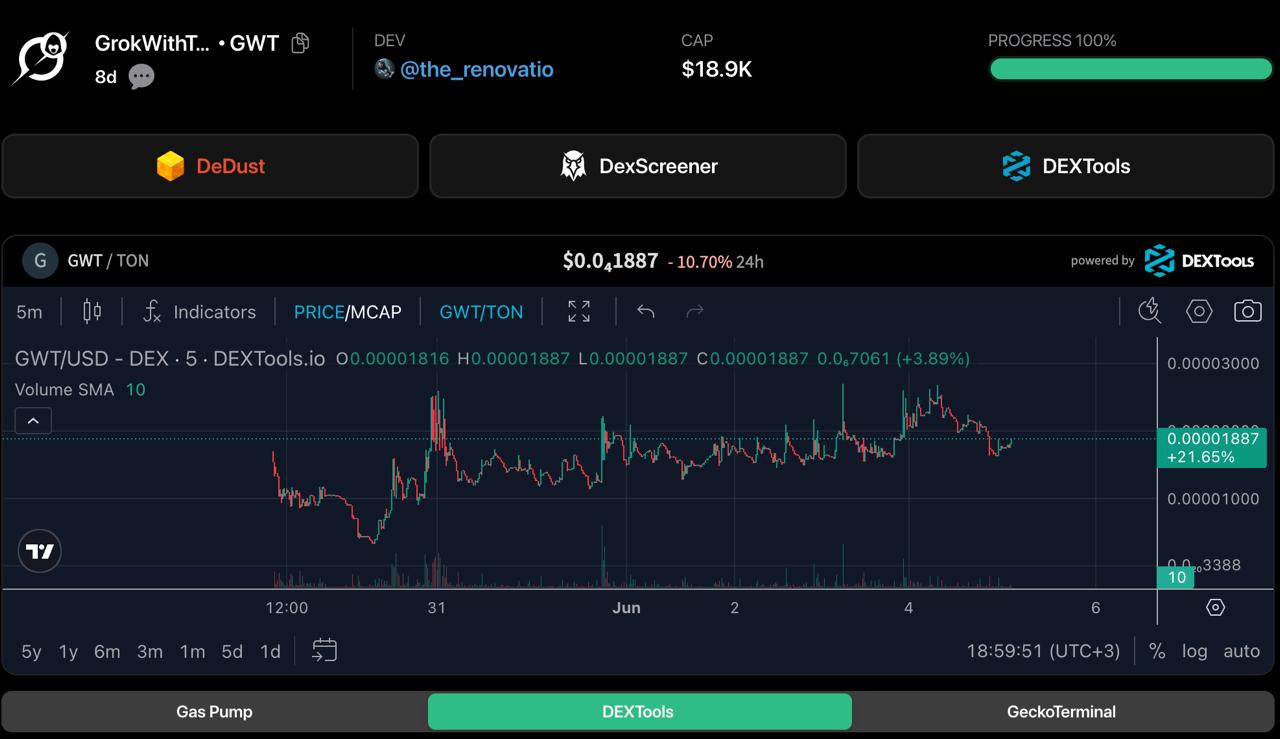The width and height of the screenshot is (1280, 739).
Task: Switch to the Gas Pump chart tab
Action: [214, 712]
